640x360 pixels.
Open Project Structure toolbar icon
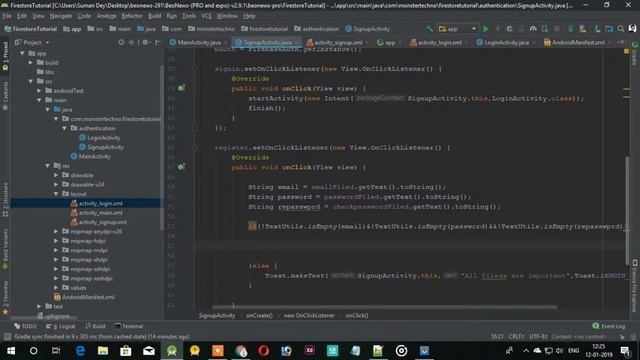pyautogui.click(x=609, y=29)
